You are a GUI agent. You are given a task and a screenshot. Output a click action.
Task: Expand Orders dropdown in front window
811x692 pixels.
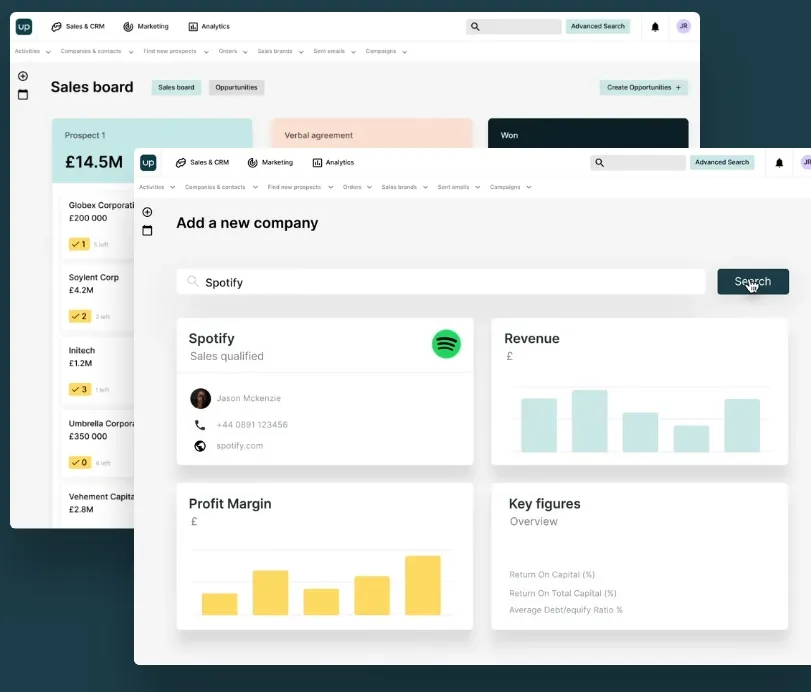click(357, 187)
